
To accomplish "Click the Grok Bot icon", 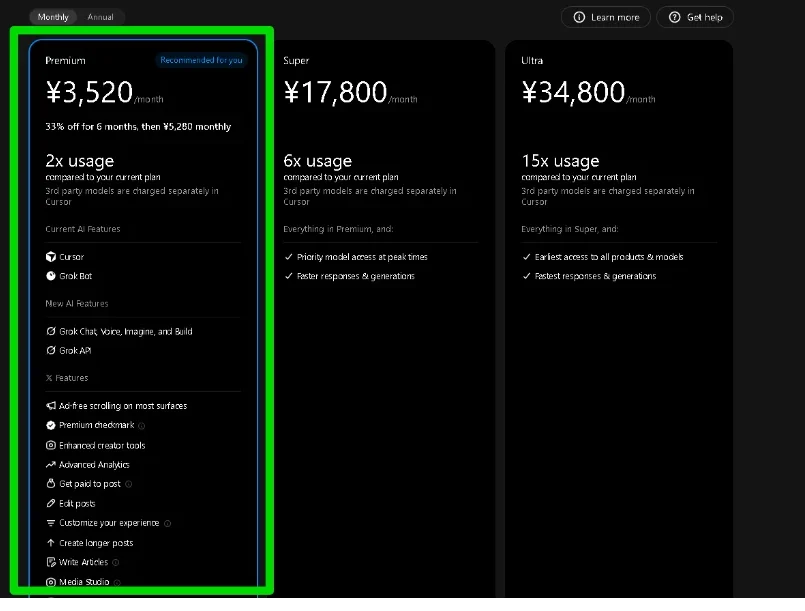I will [51, 276].
